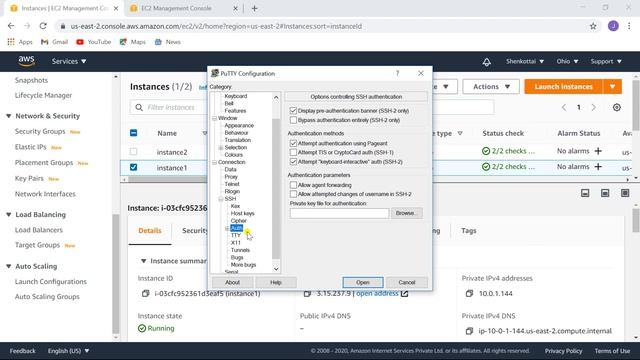Toggle Display pre-authentication banner checkbox
The width and height of the screenshot is (640, 360).
293,111
